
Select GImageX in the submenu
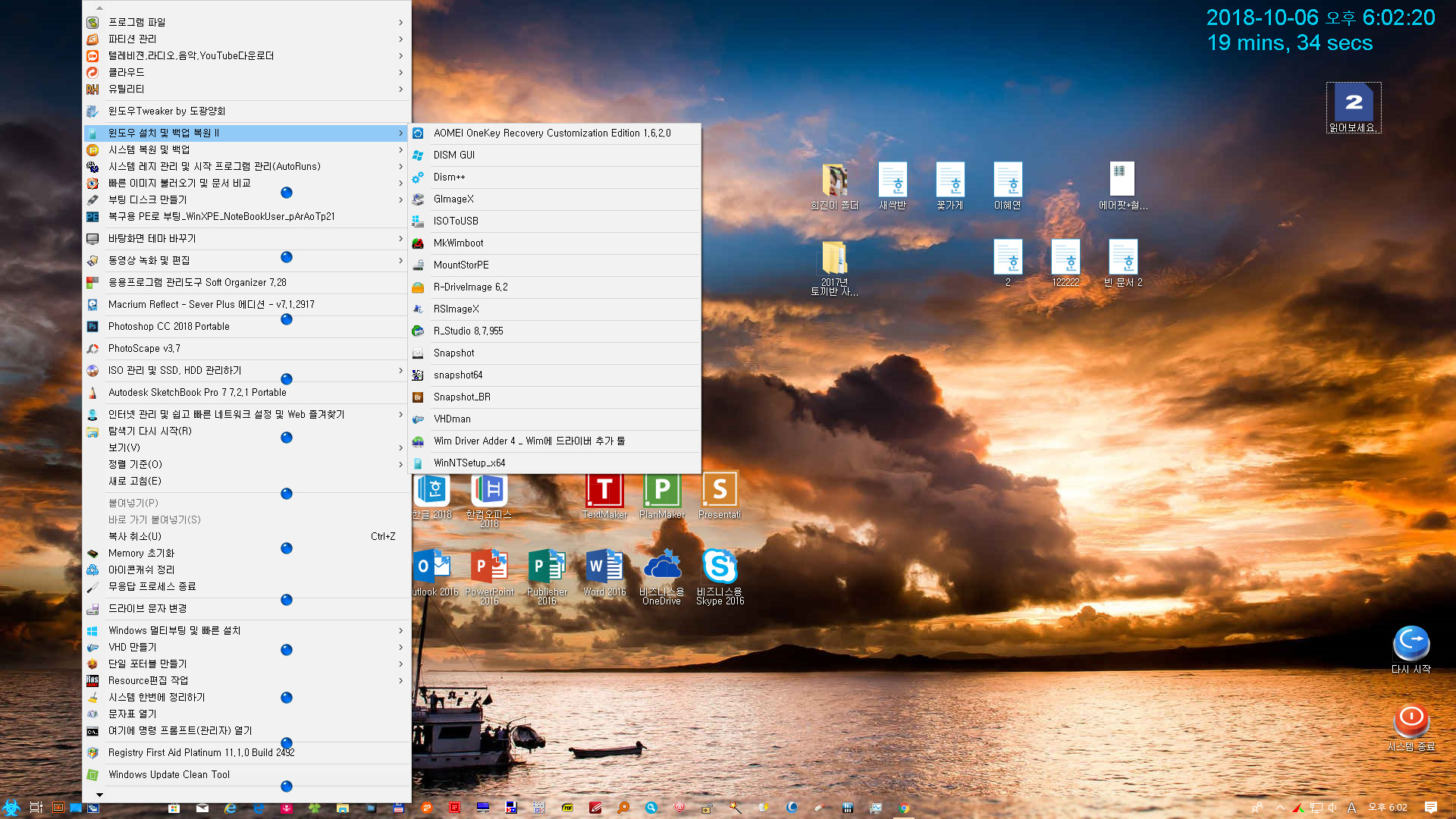coord(554,199)
